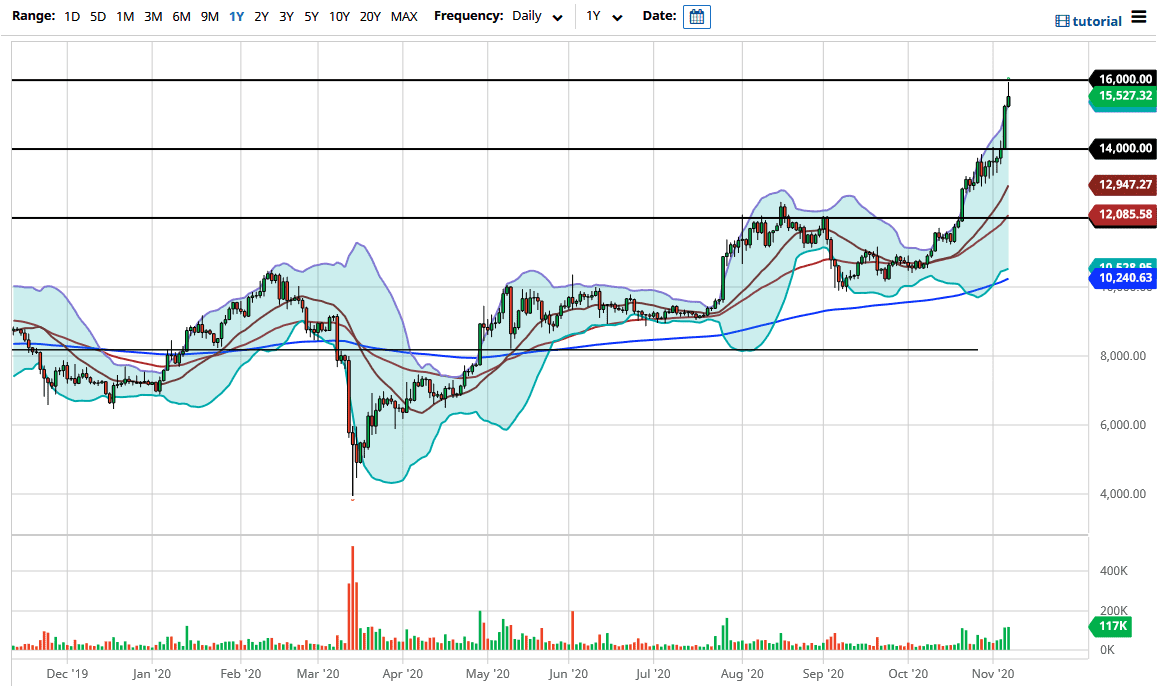Click the chevron next to the 1Y selector

(617, 16)
